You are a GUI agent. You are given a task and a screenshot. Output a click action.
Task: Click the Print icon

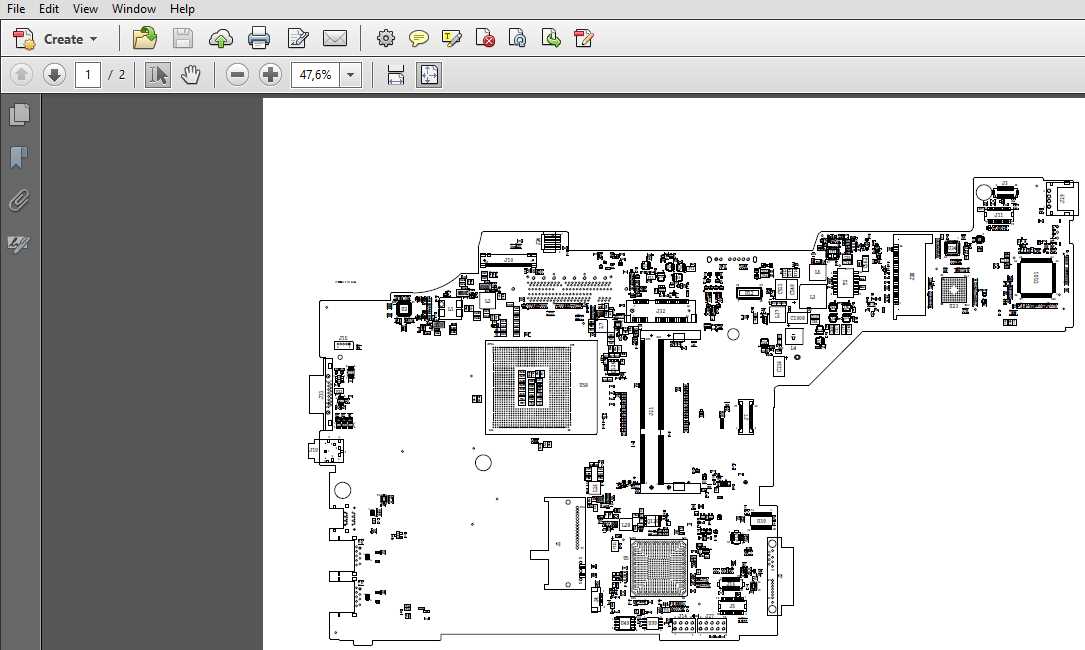pos(259,38)
